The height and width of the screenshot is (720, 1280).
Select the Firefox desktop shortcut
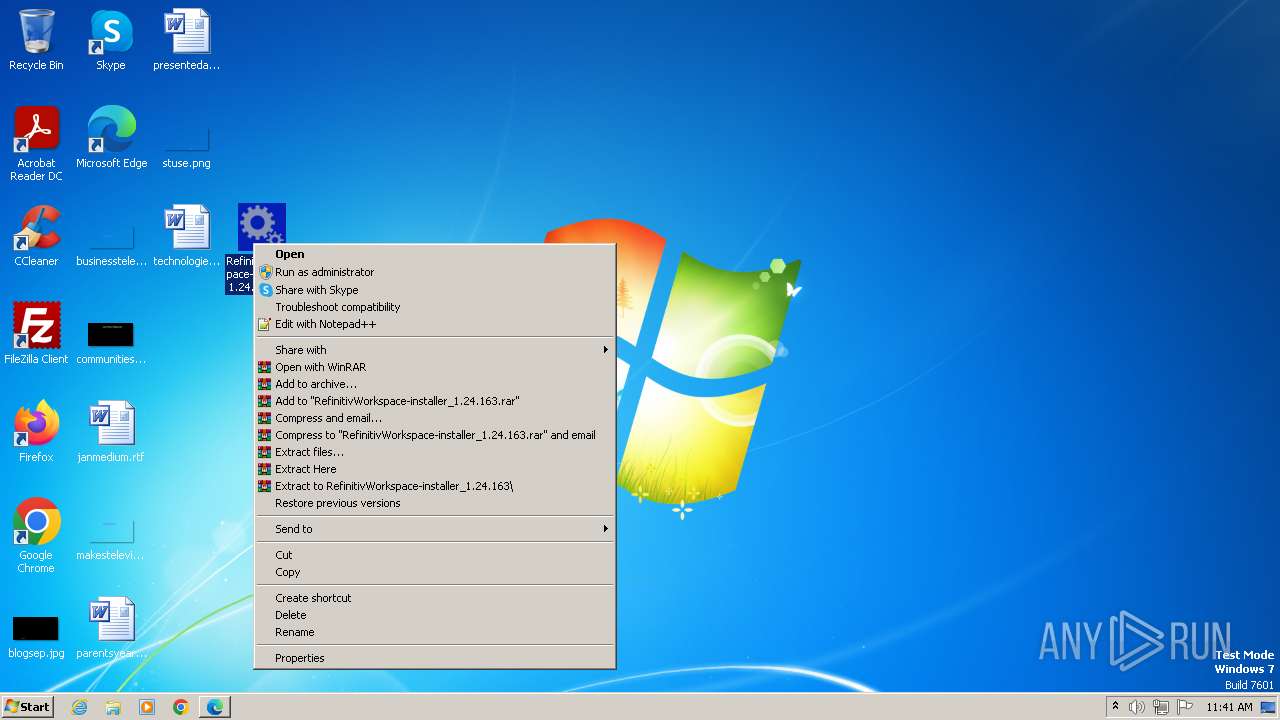(x=36, y=431)
